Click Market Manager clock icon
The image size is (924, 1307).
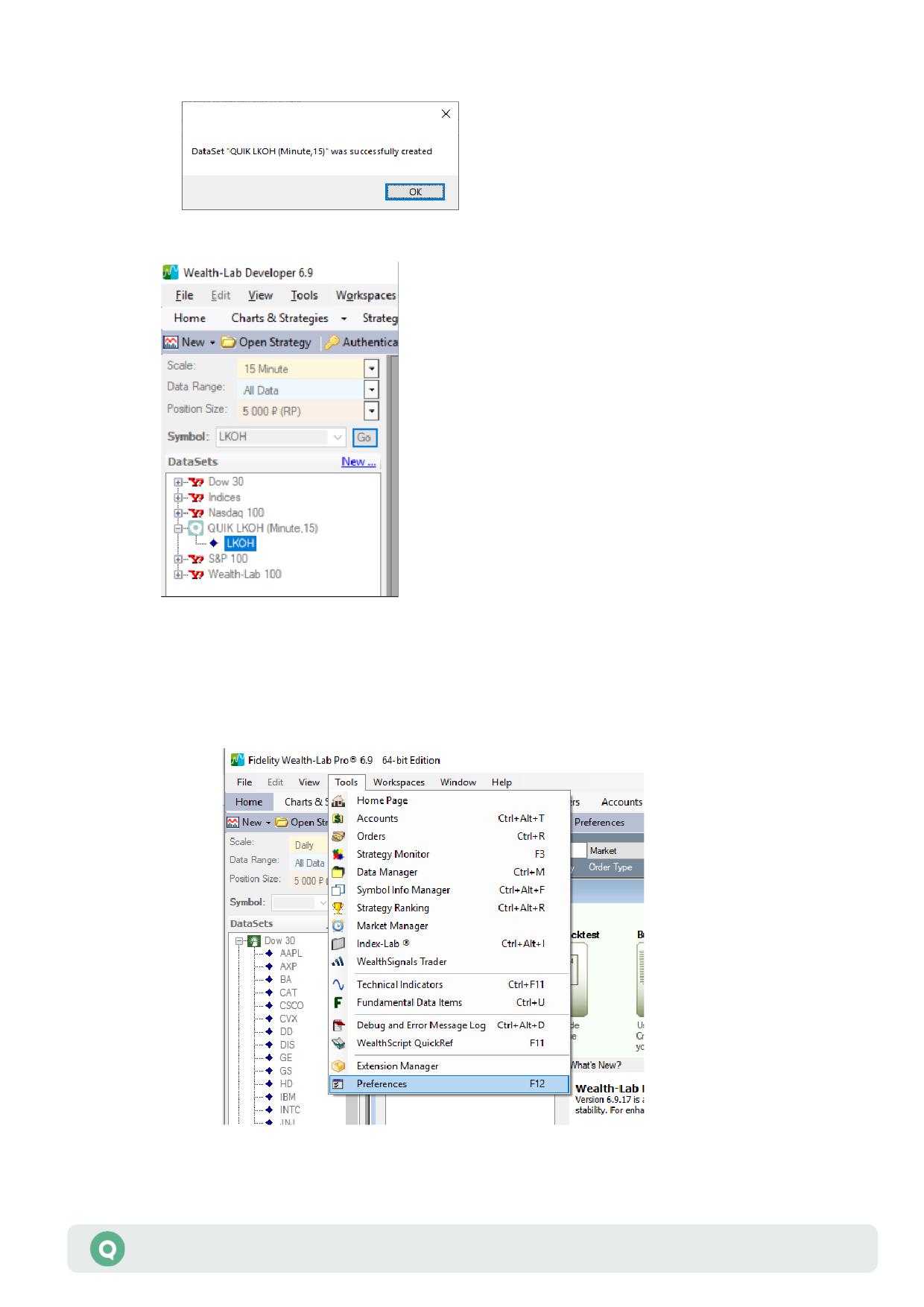(338, 926)
